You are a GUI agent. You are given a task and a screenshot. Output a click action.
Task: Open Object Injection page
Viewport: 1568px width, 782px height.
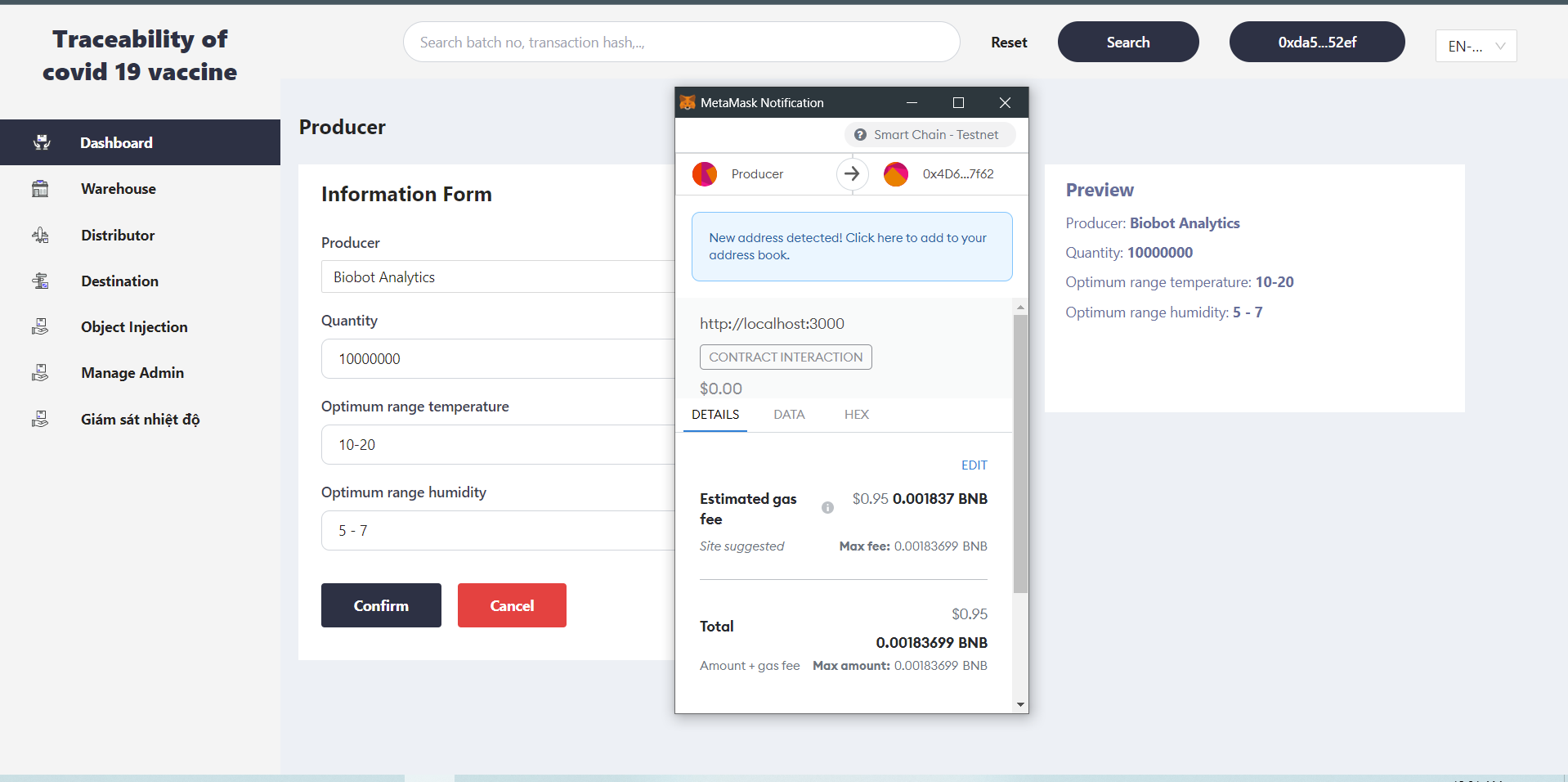140,327
